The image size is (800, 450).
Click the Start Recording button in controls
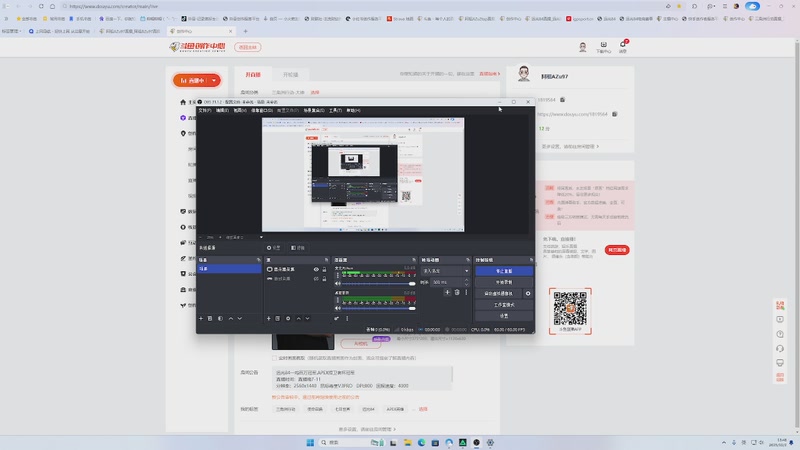tap(504, 282)
